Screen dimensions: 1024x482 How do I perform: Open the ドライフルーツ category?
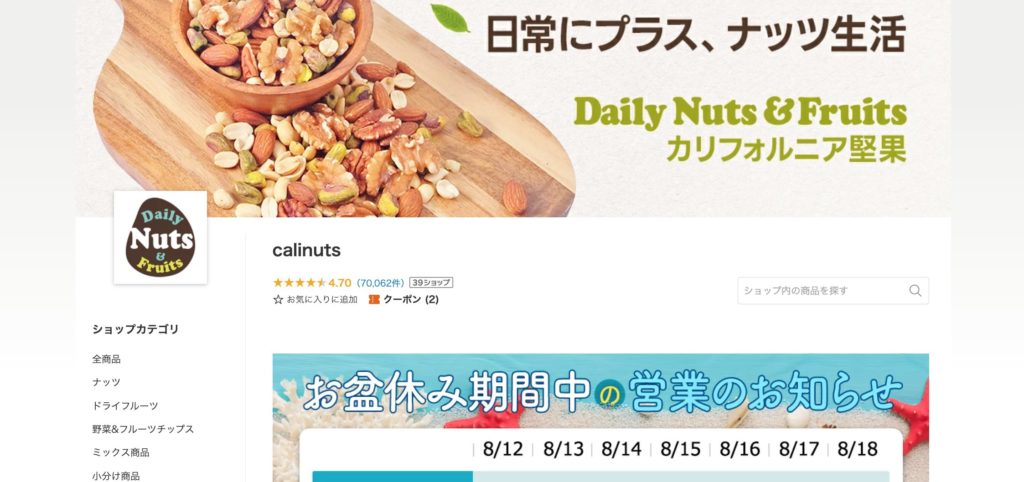[x=125, y=406]
